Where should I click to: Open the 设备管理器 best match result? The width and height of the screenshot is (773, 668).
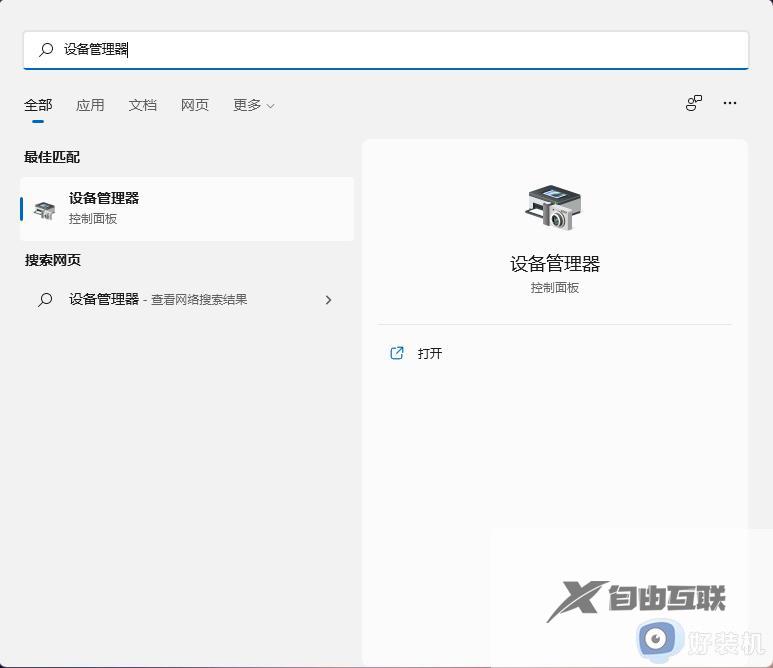click(x=187, y=209)
